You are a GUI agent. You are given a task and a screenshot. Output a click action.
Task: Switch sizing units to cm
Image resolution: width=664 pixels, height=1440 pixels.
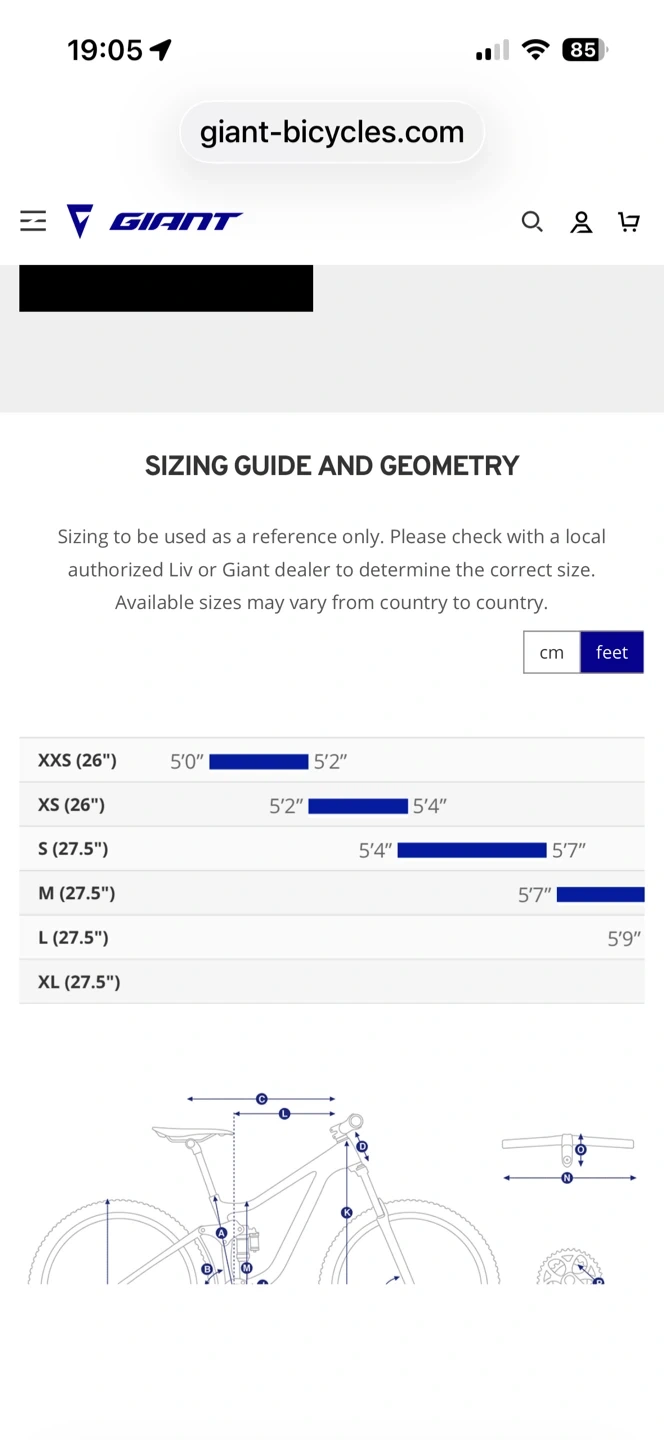(552, 652)
